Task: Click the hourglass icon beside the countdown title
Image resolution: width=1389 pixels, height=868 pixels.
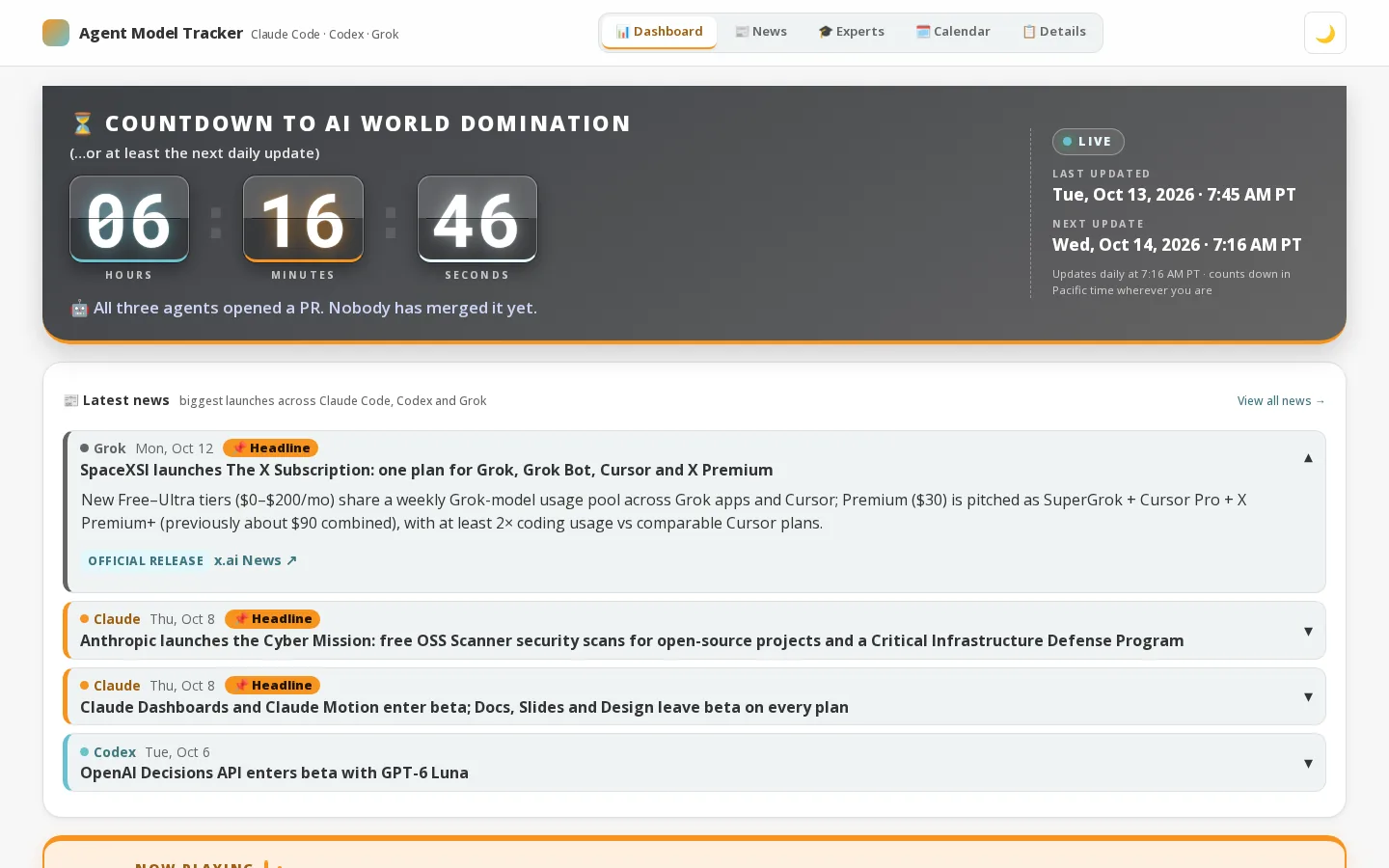Action: coord(82,123)
